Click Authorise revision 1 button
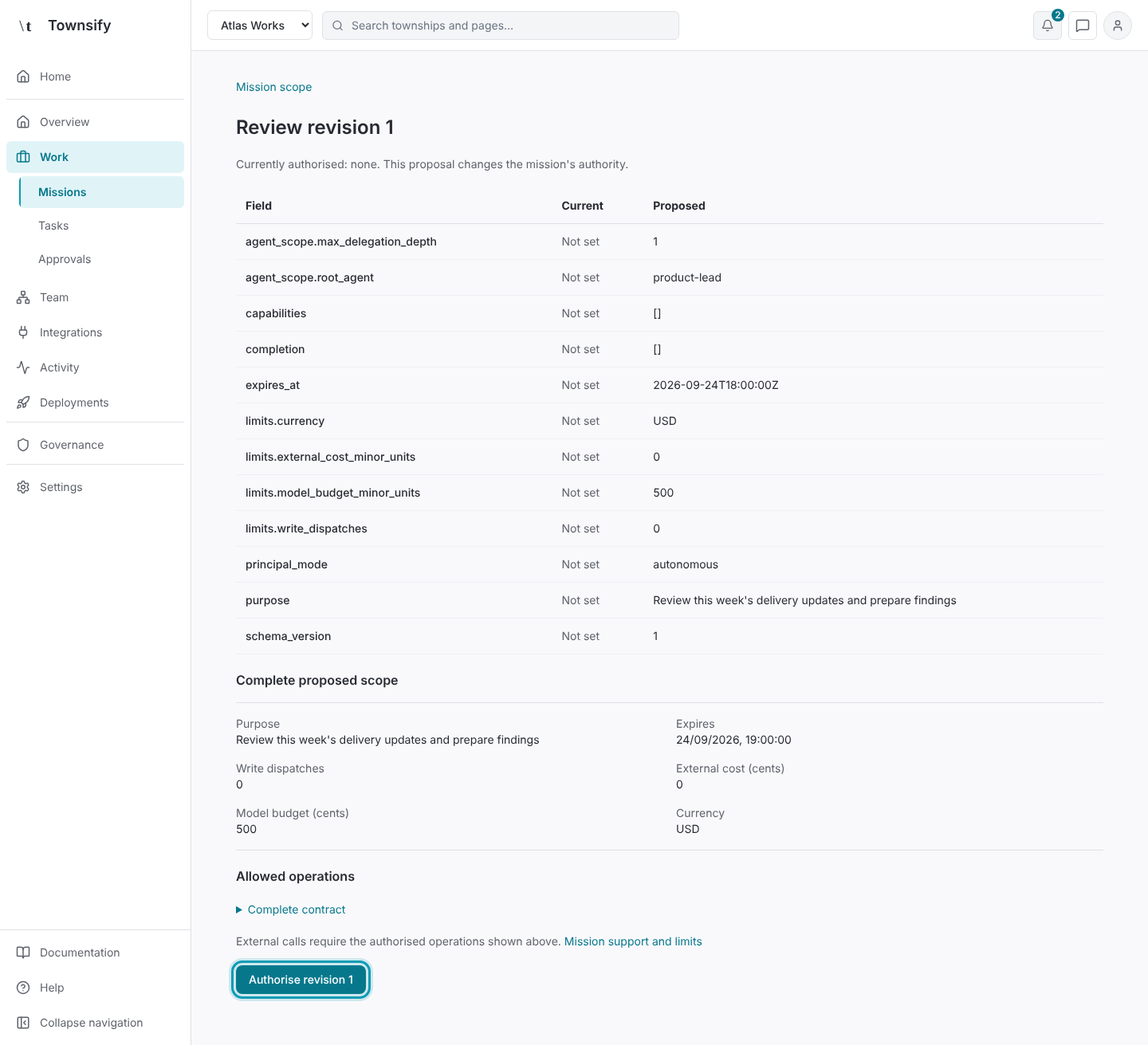Viewport: 1148px width, 1045px height. click(301, 980)
